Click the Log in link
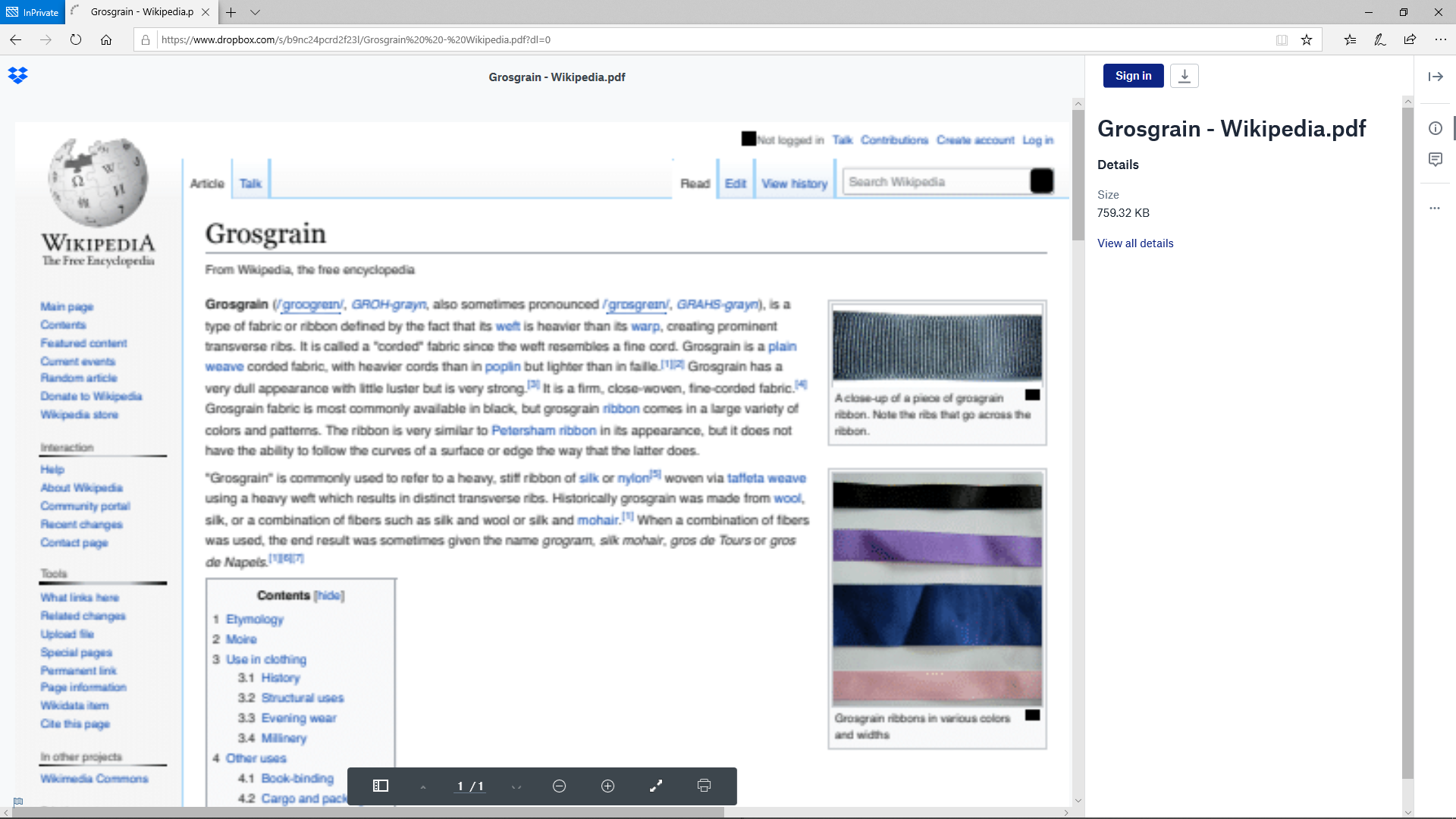1456x819 pixels. (1038, 140)
